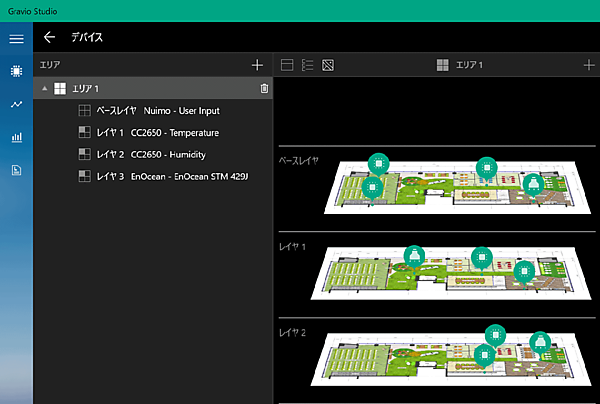Open the bar chart icon in sidebar
This screenshot has height=404, width=600.
point(16,137)
